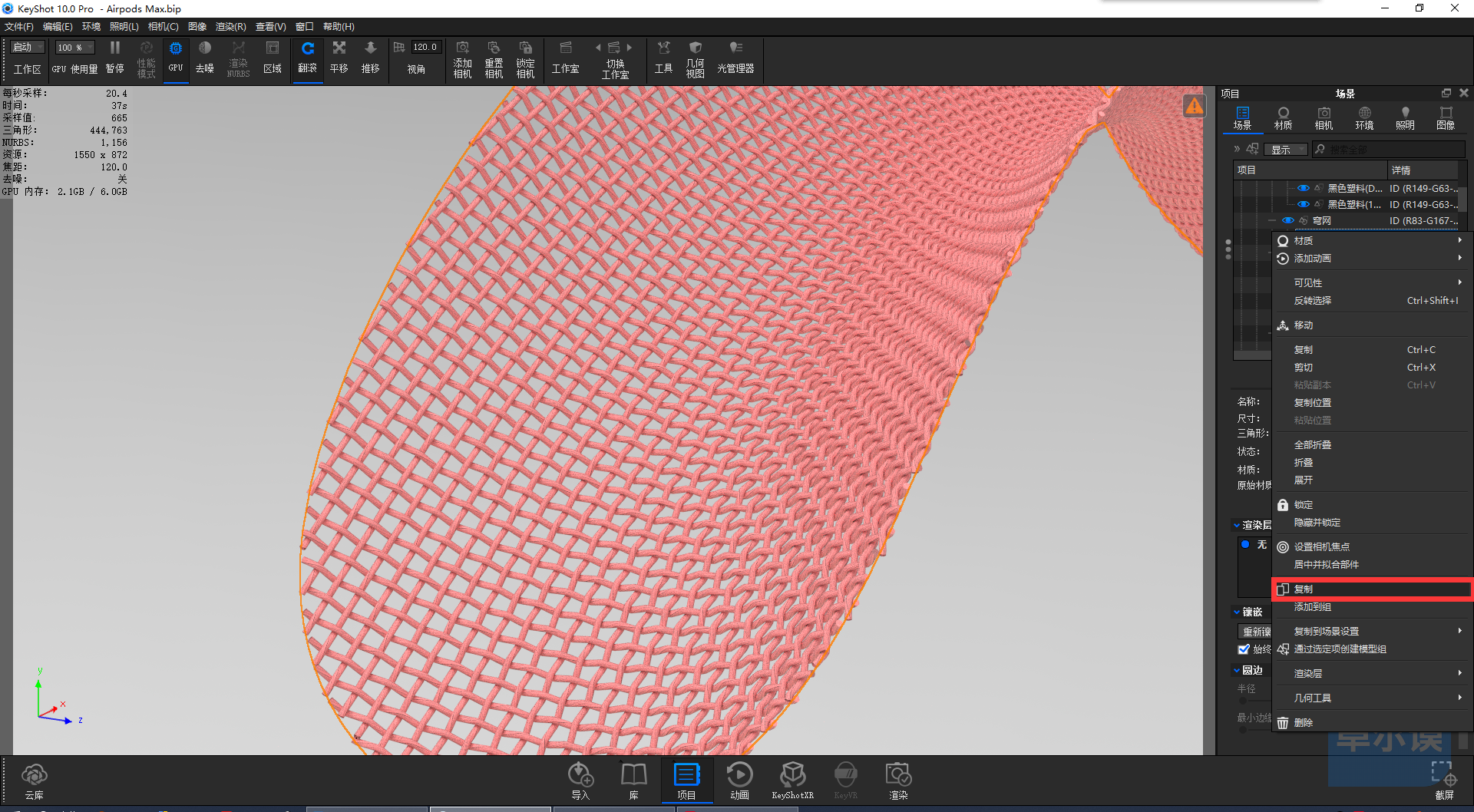This screenshot has height=812, width=1474.
Task: Toggle 锁定相机 lock camera
Action: click(526, 59)
